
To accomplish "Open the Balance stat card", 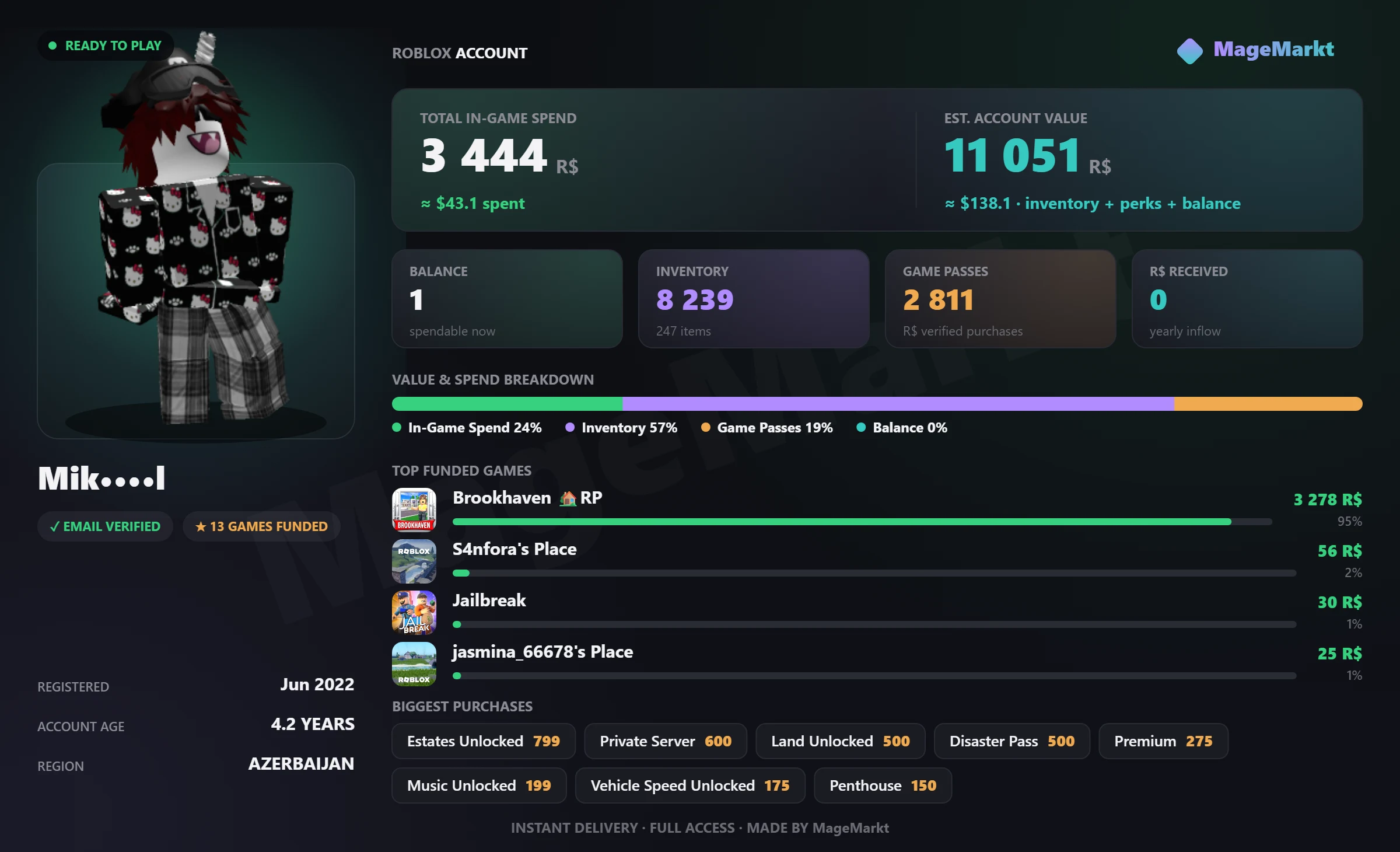I will (508, 299).
